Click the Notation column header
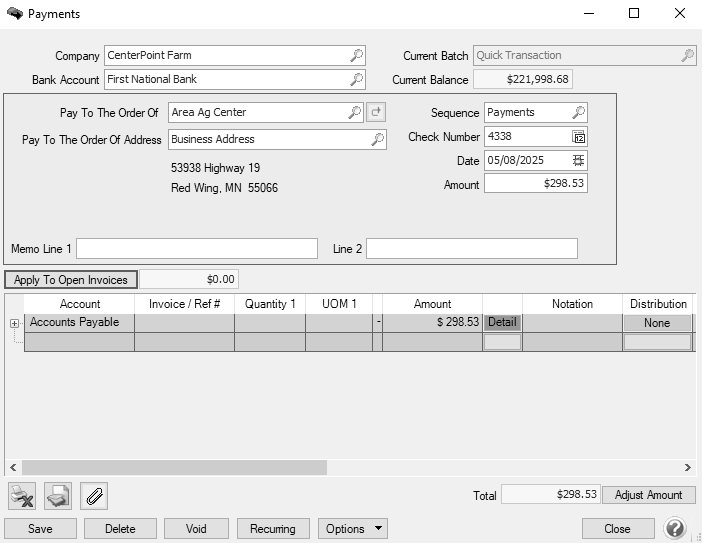 [572, 304]
